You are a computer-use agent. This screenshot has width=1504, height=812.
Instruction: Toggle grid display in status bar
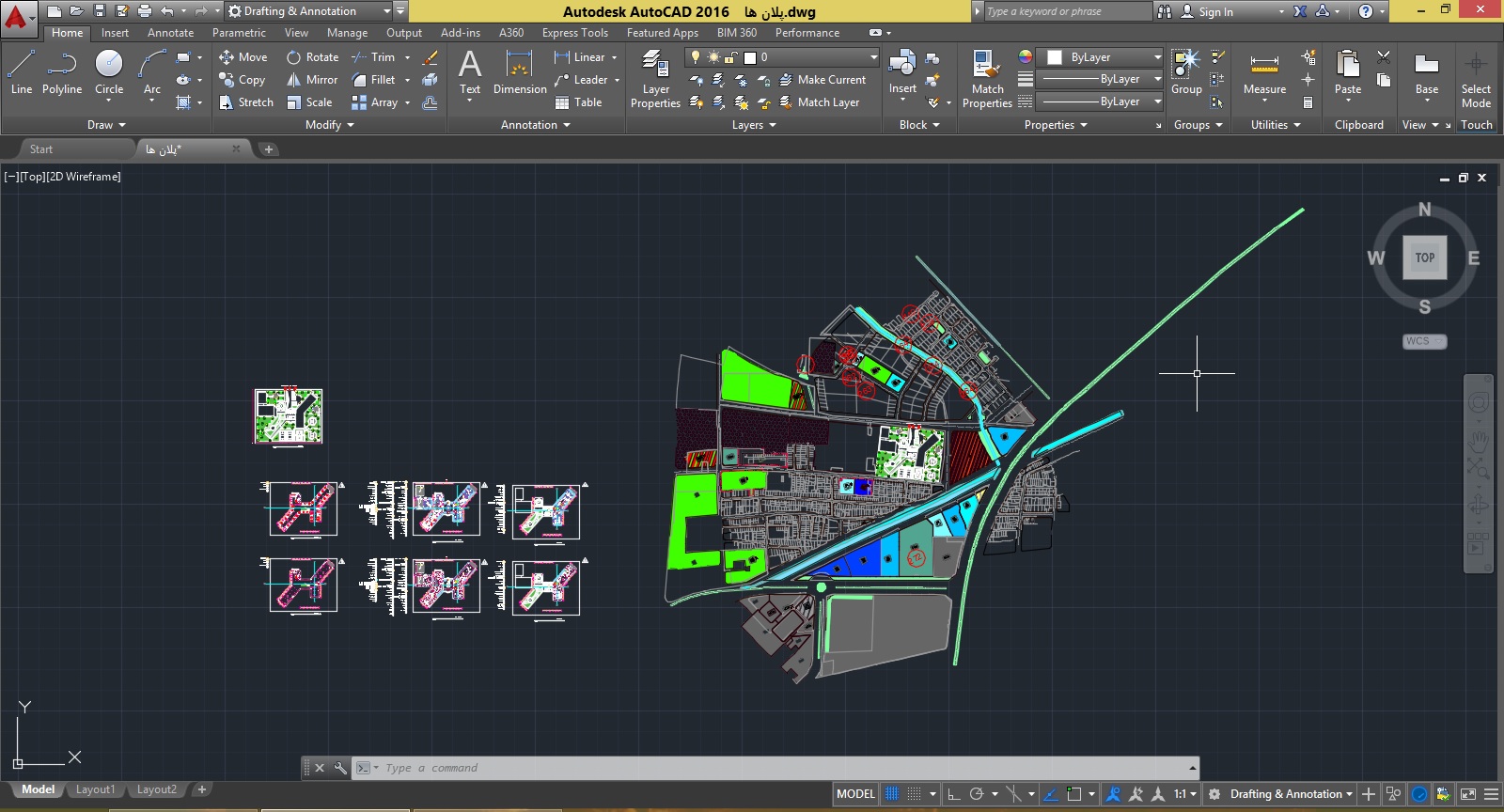pos(892,794)
